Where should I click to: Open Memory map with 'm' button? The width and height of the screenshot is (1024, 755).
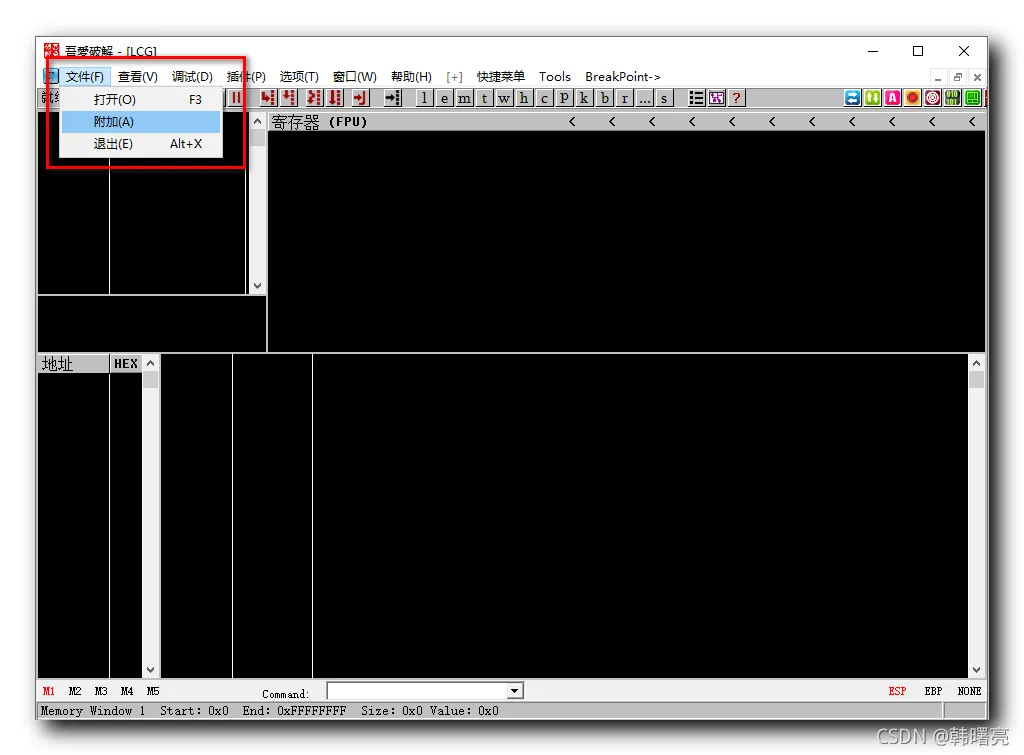pyautogui.click(x=464, y=98)
